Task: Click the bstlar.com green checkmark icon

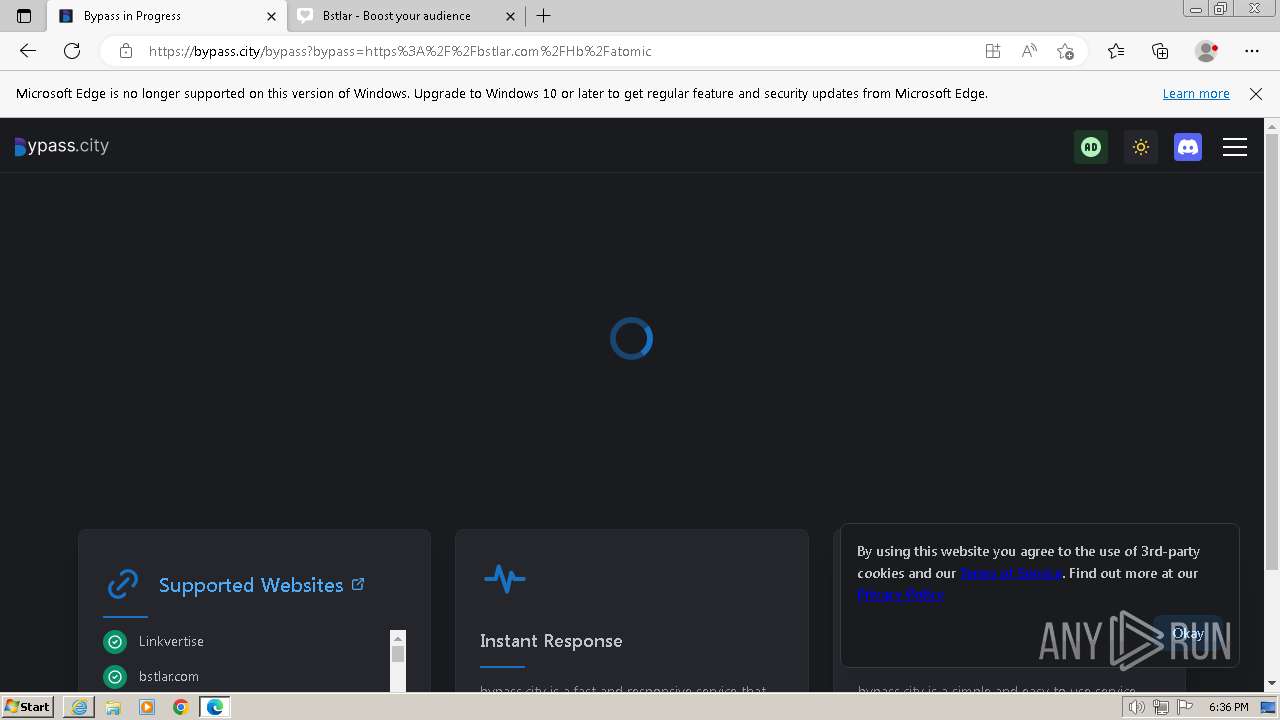Action: click(x=115, y=677)
